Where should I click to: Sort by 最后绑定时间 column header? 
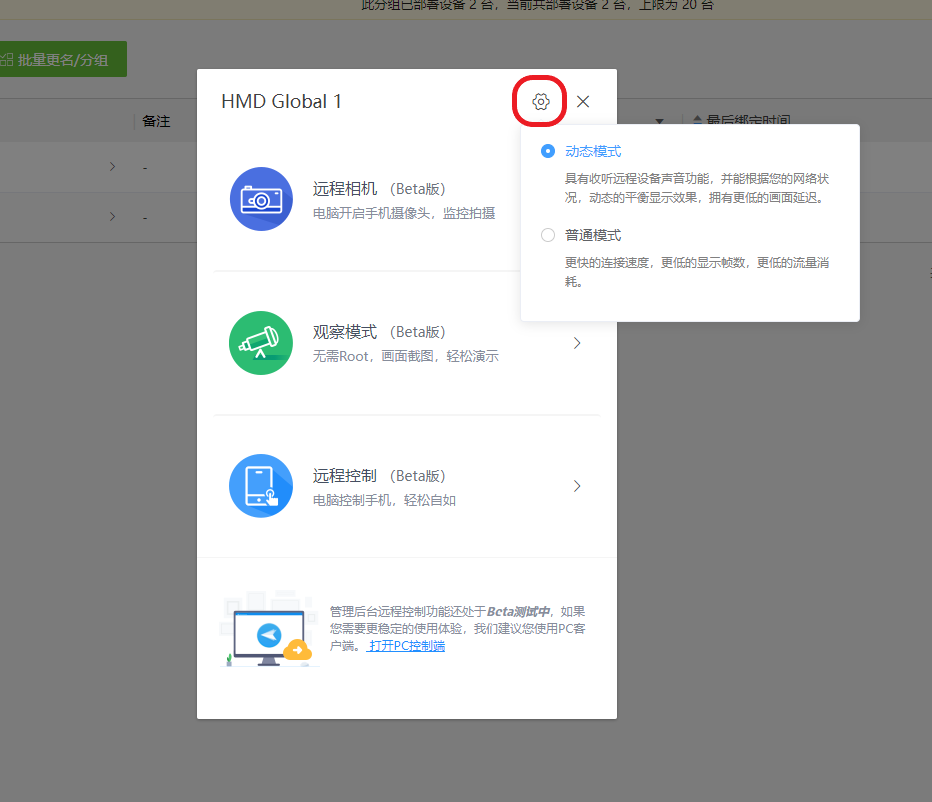coord(748,119)
